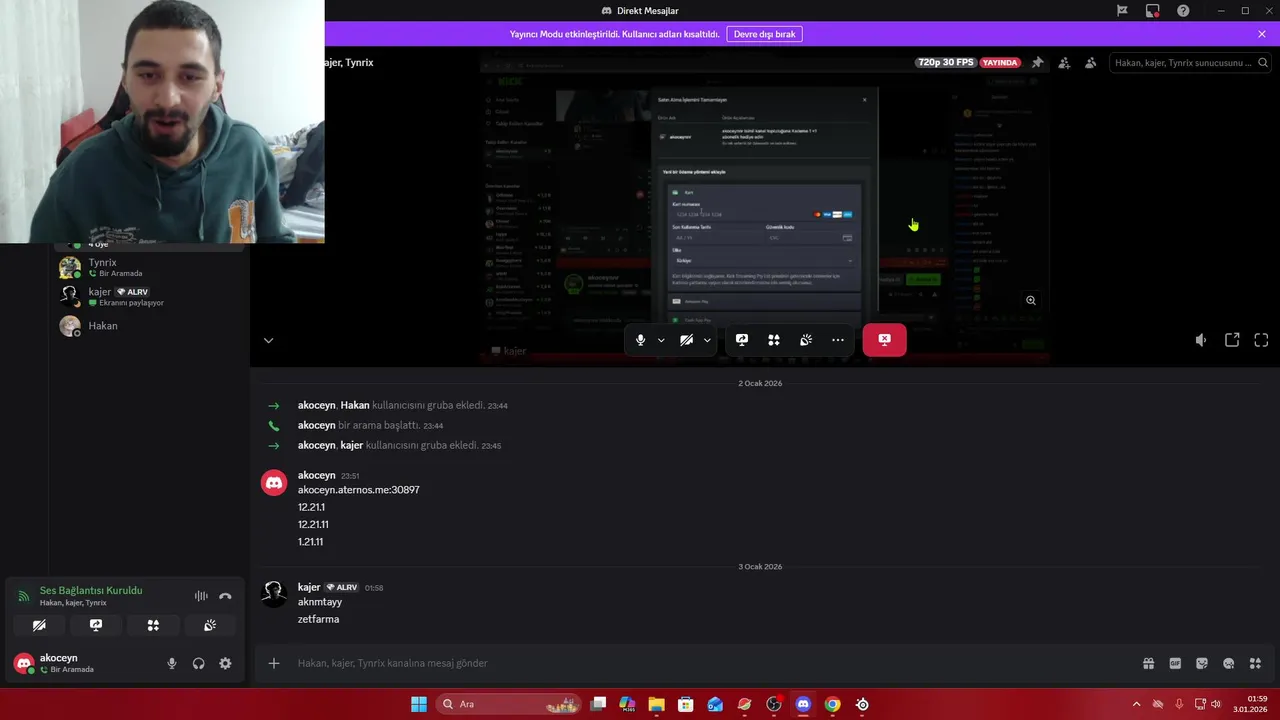The image size is (1280, 720).
Task: Open camera options arrow in call bar
Action: tap(707, 340)
